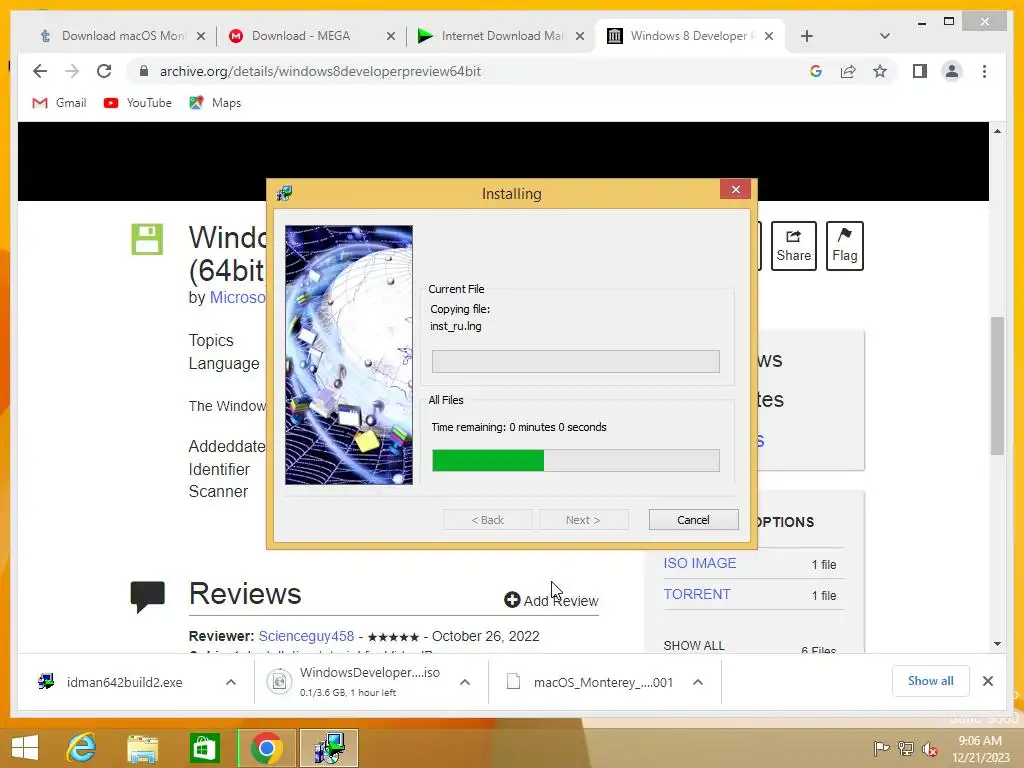Open Maps bookmark

pyautogui.click(x=215, y=103)
